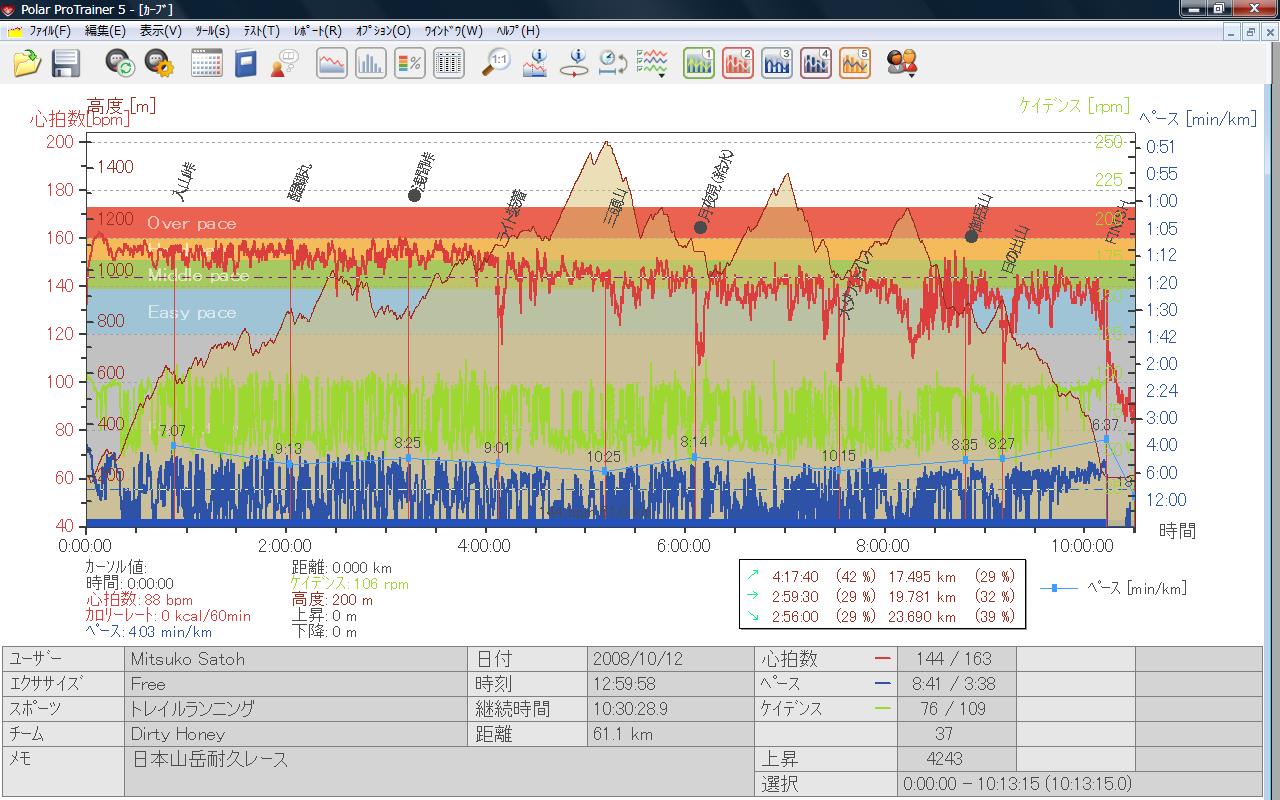Reset zoom to 1:1 magnifier icon

point(496,64)
